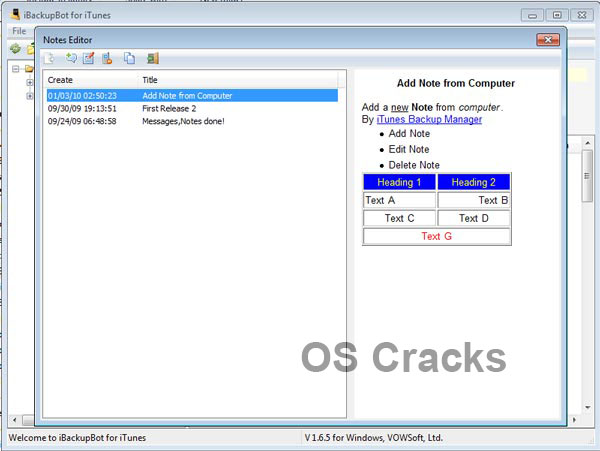Select the 'Messages,Notes done!' note
The width and height of the screenshot is (600, 451).
183,121
